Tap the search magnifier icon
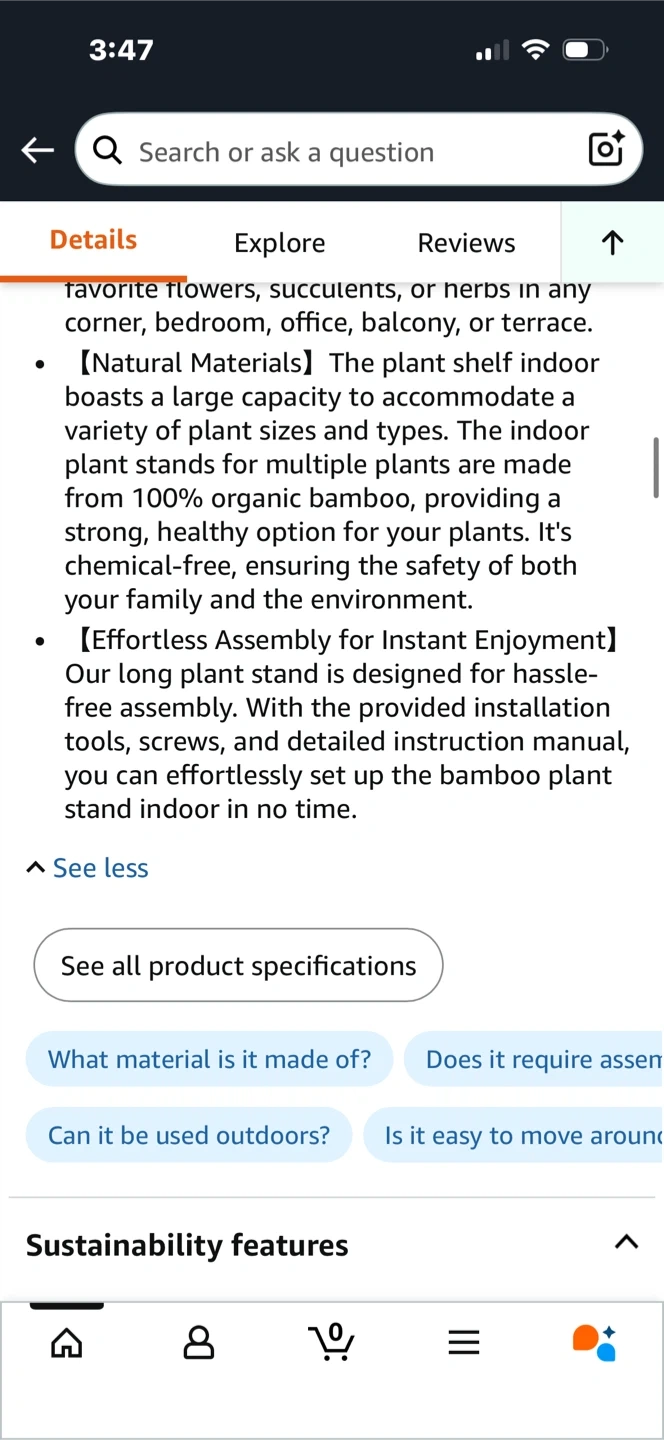 tap(107, 150)
